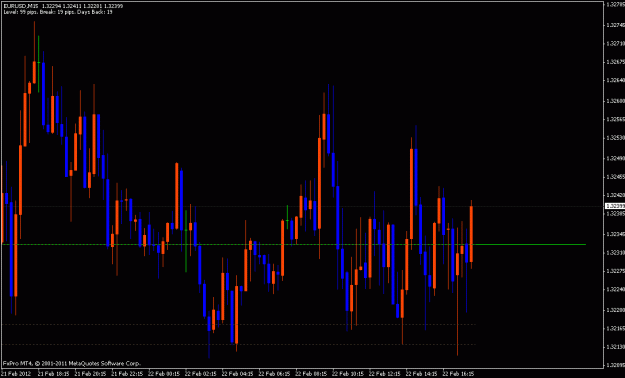Click the 1.32345 price scale label

pos(615,233)
